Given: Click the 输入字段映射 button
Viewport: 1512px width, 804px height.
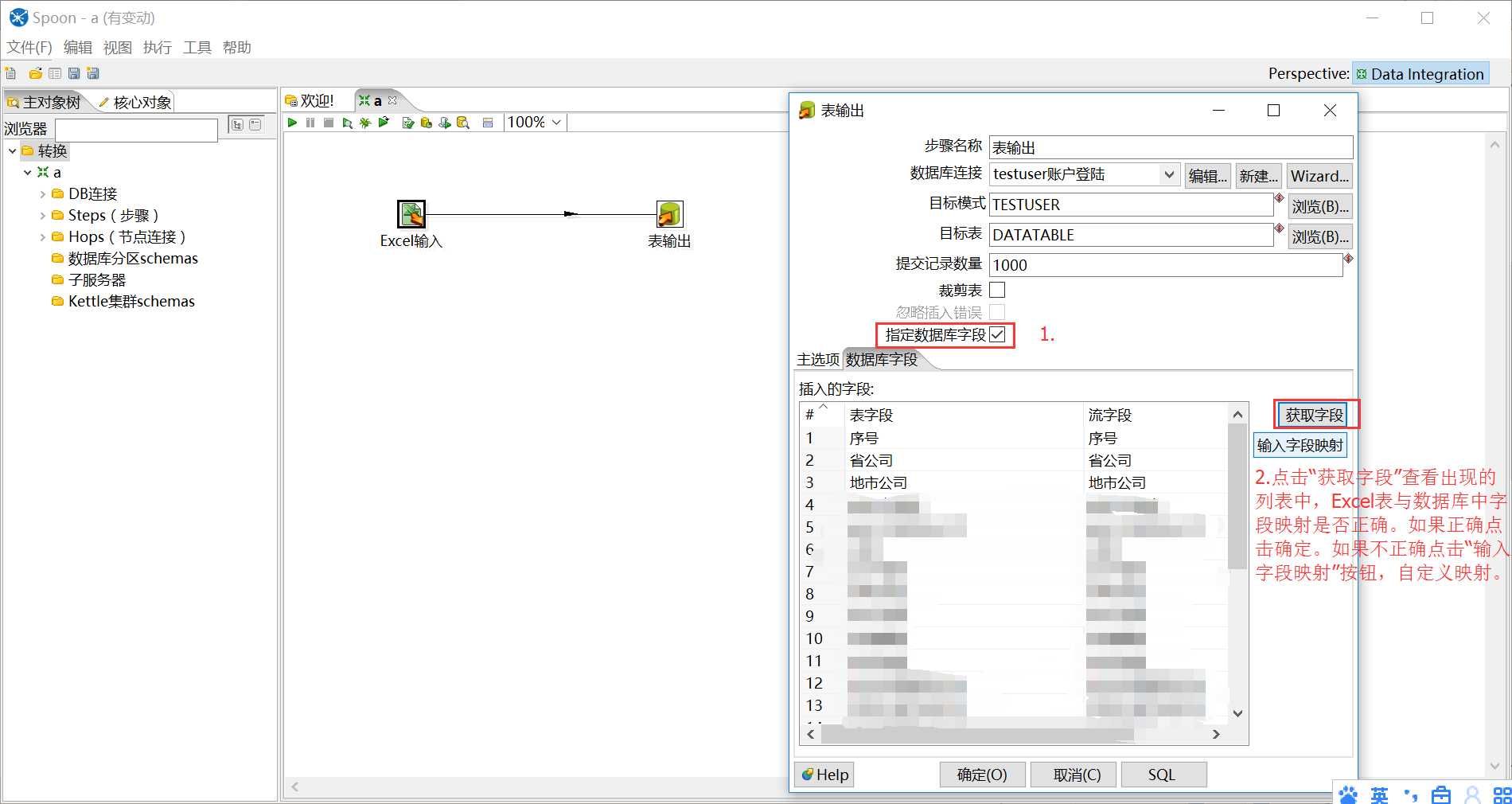Looking at the screenshot, I should pyautogui.click(x=1300, y=445).
